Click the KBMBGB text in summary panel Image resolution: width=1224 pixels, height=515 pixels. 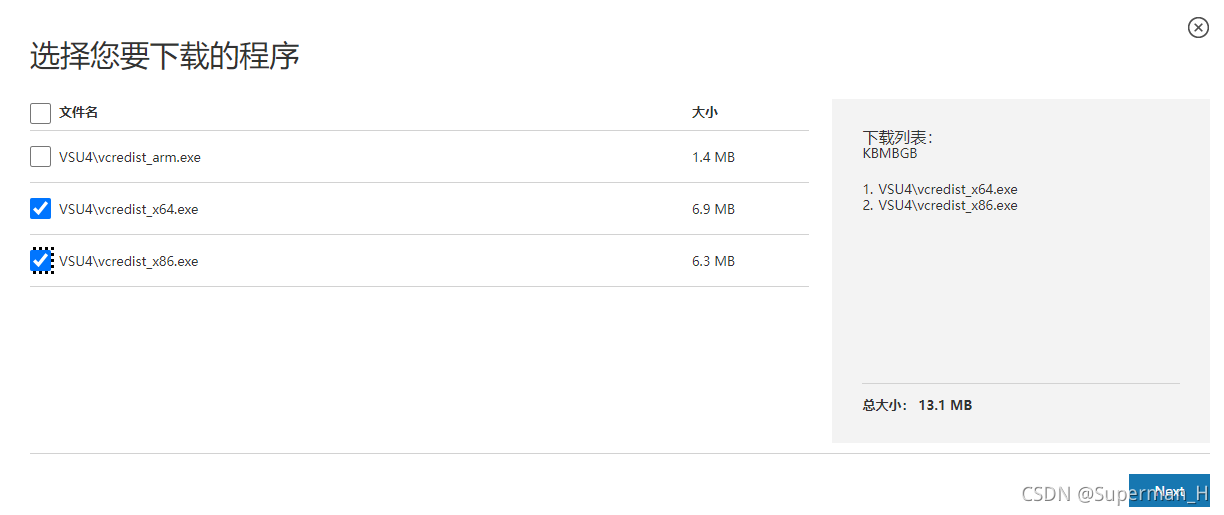click(x=889, y=153)
